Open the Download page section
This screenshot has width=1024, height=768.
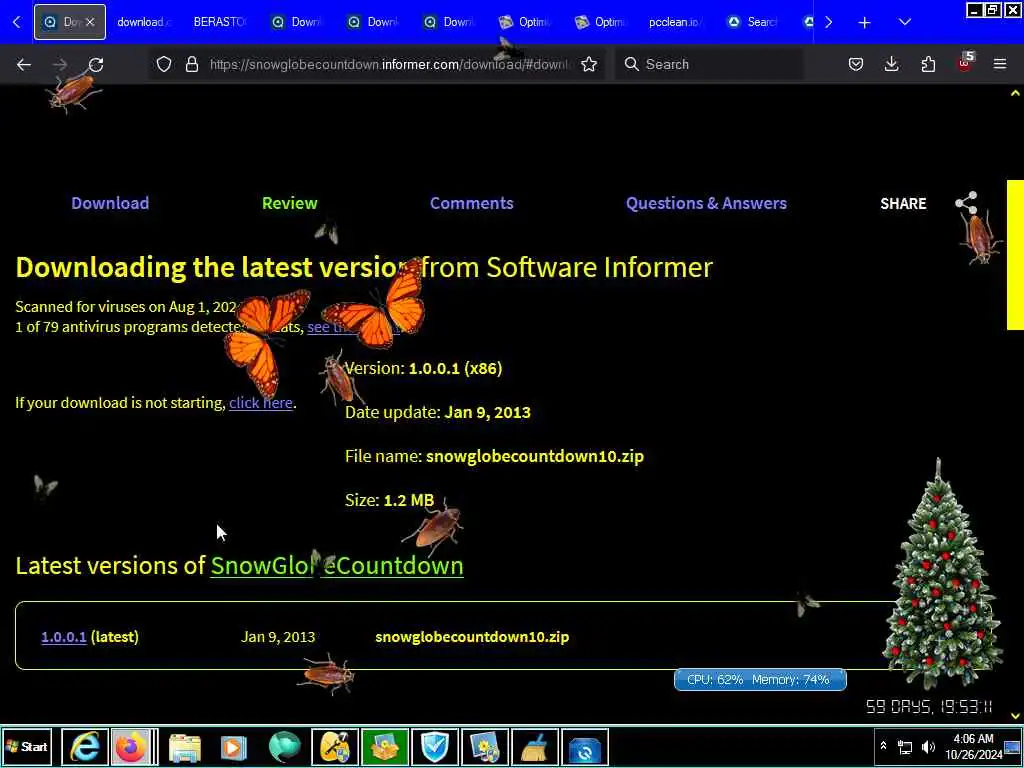pyautogui.click(x=110, y=202)
